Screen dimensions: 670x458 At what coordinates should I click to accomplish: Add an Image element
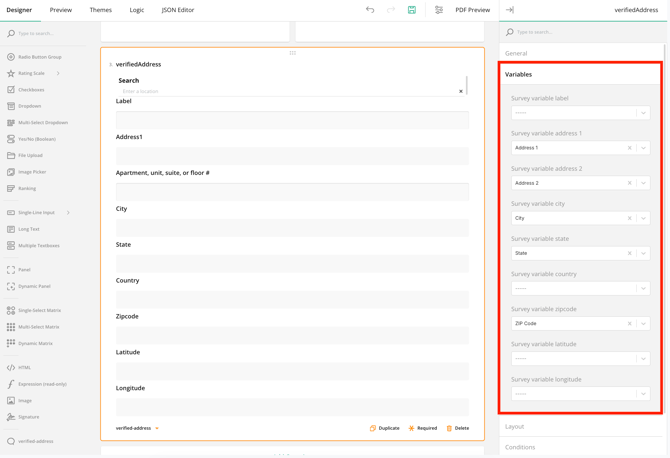(x=19, y=400)
